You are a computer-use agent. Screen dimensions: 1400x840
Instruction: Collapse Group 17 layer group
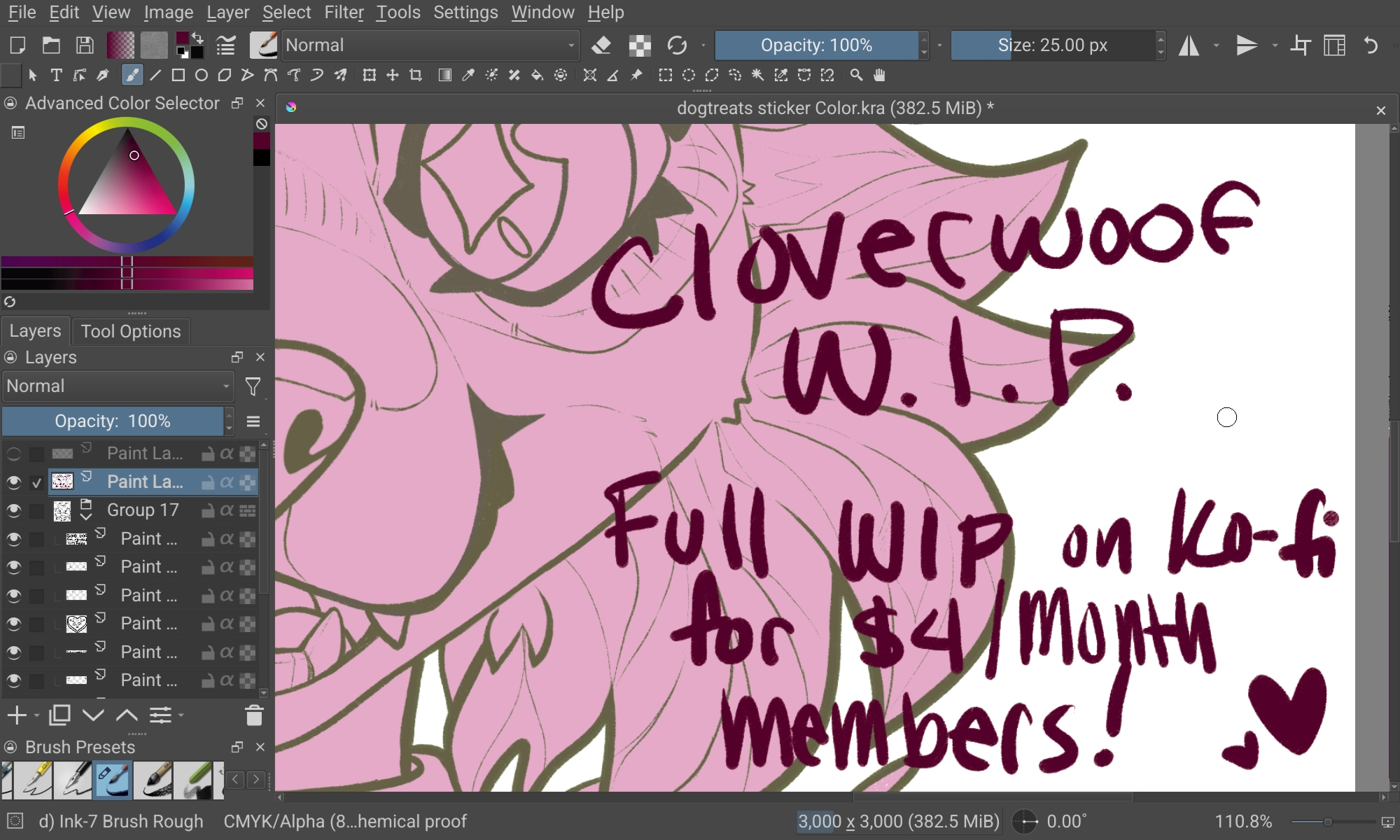[x=86, y=517]
